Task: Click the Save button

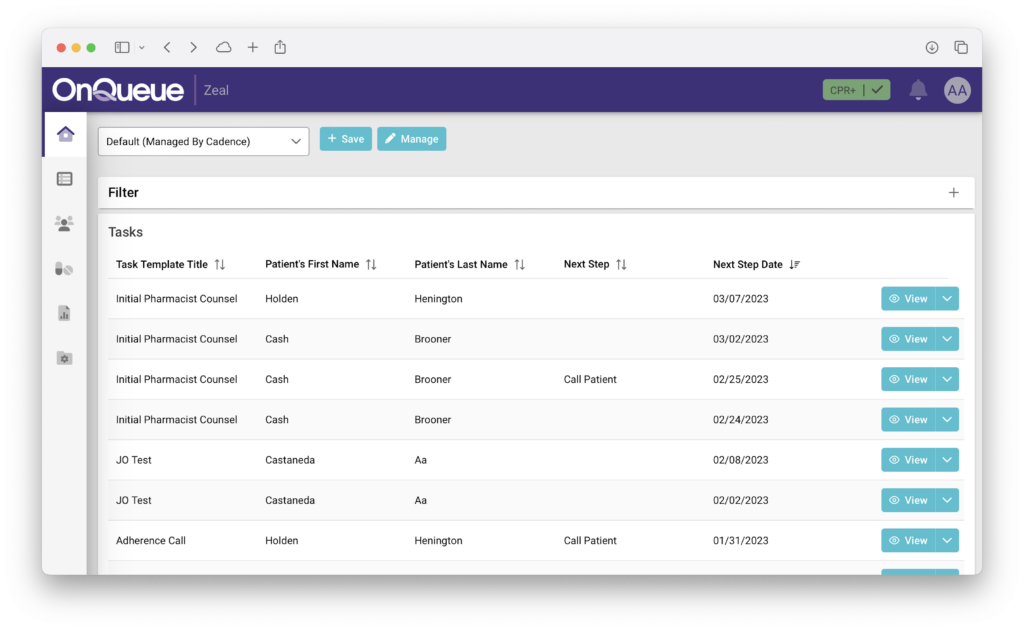Action: point(345,139)
